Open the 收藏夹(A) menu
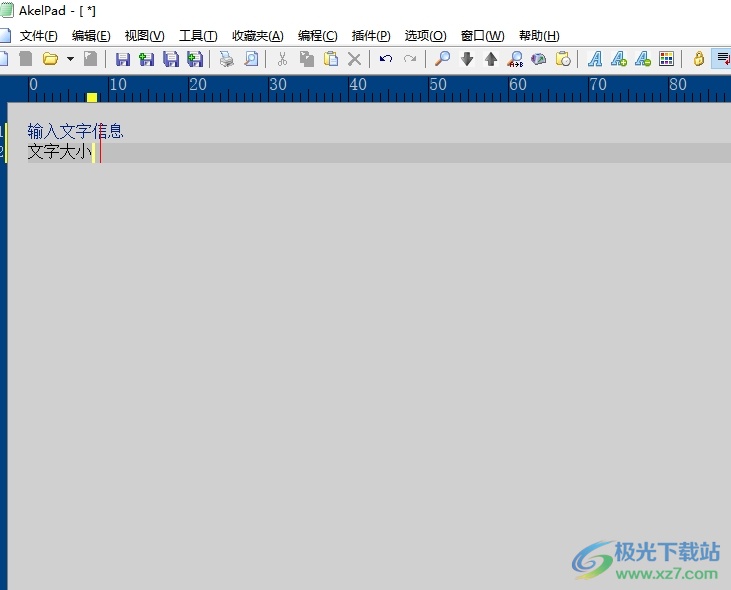731x590 pixels. point(258,35)
